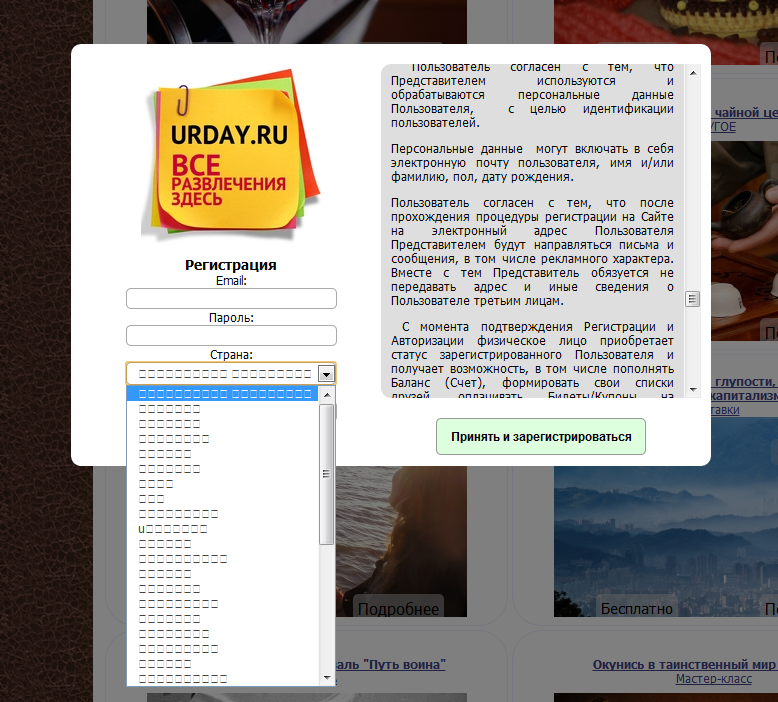
Task: Collapse the Страна country combo box
Action: pos(326,374)
